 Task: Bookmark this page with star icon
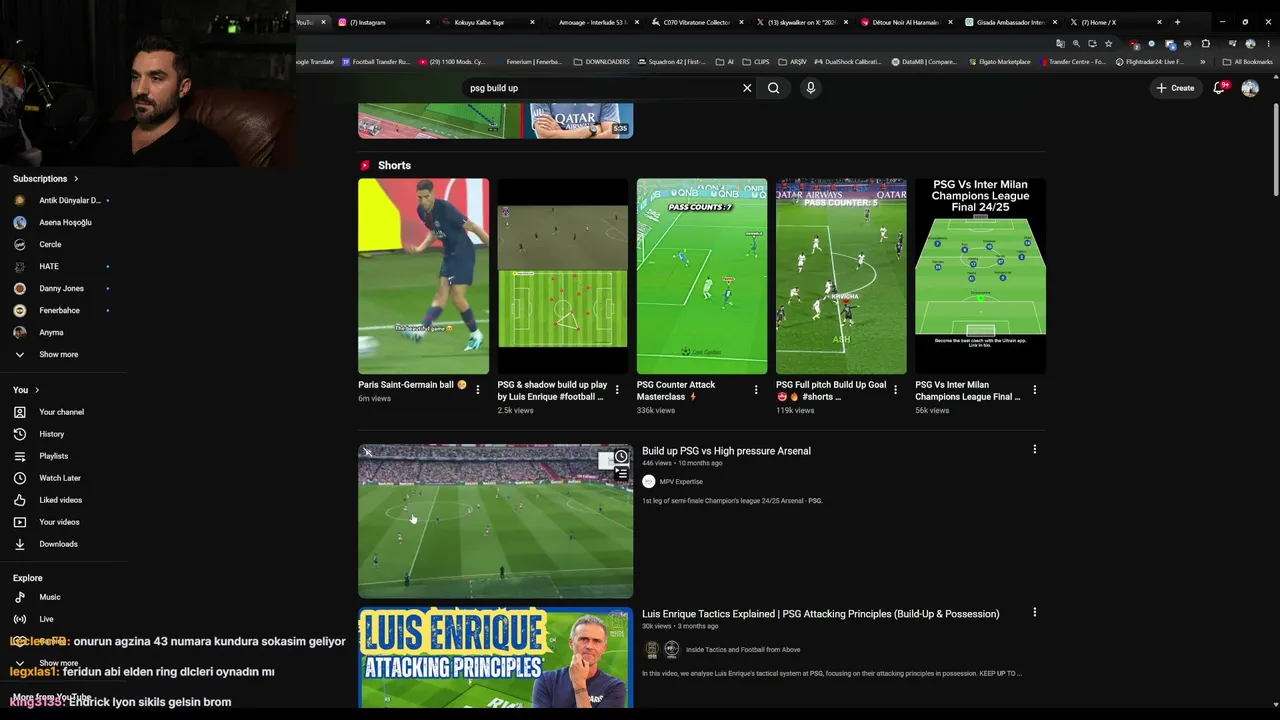[x=1108, y=44]
